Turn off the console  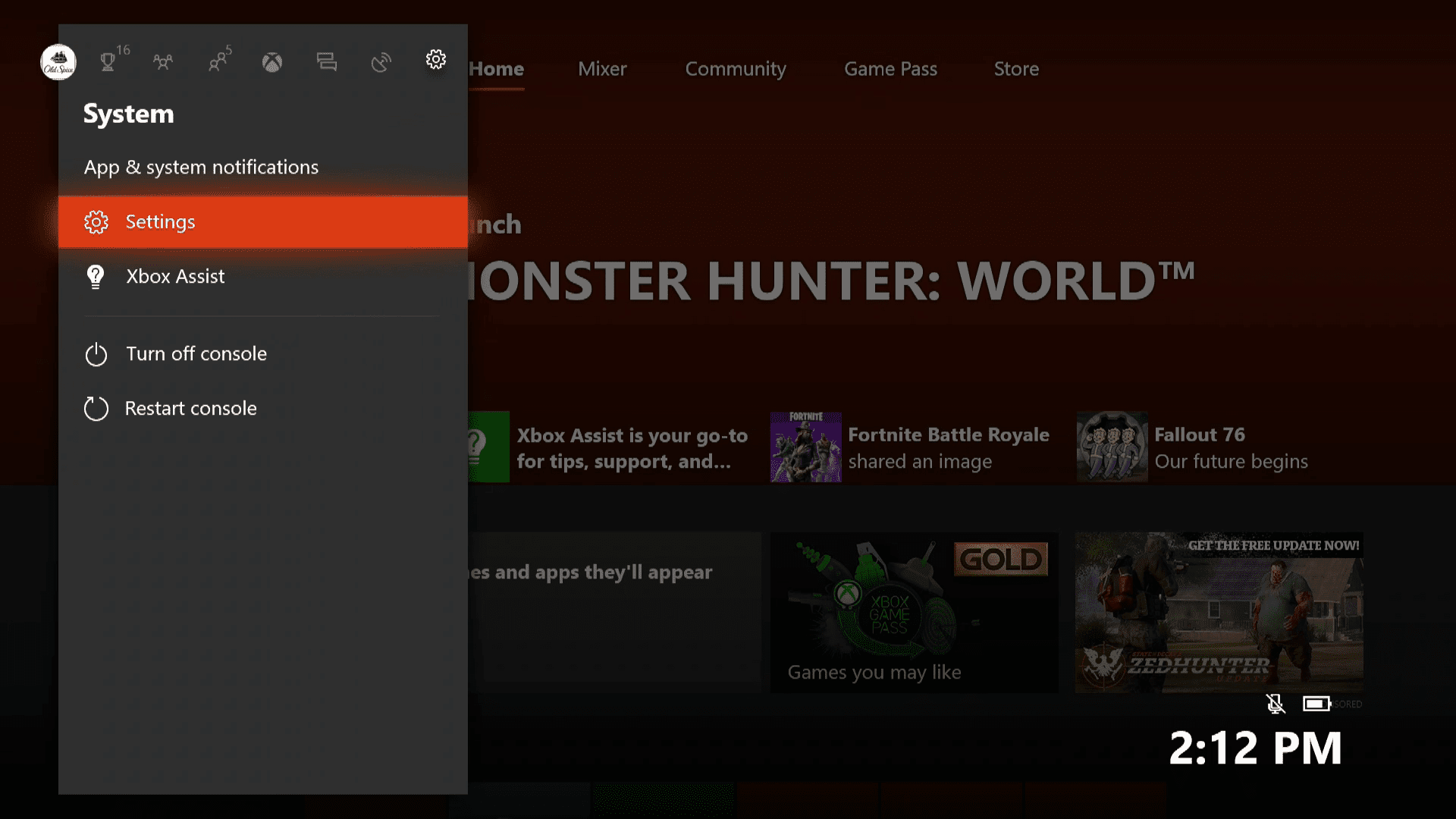tap(196, 353)
